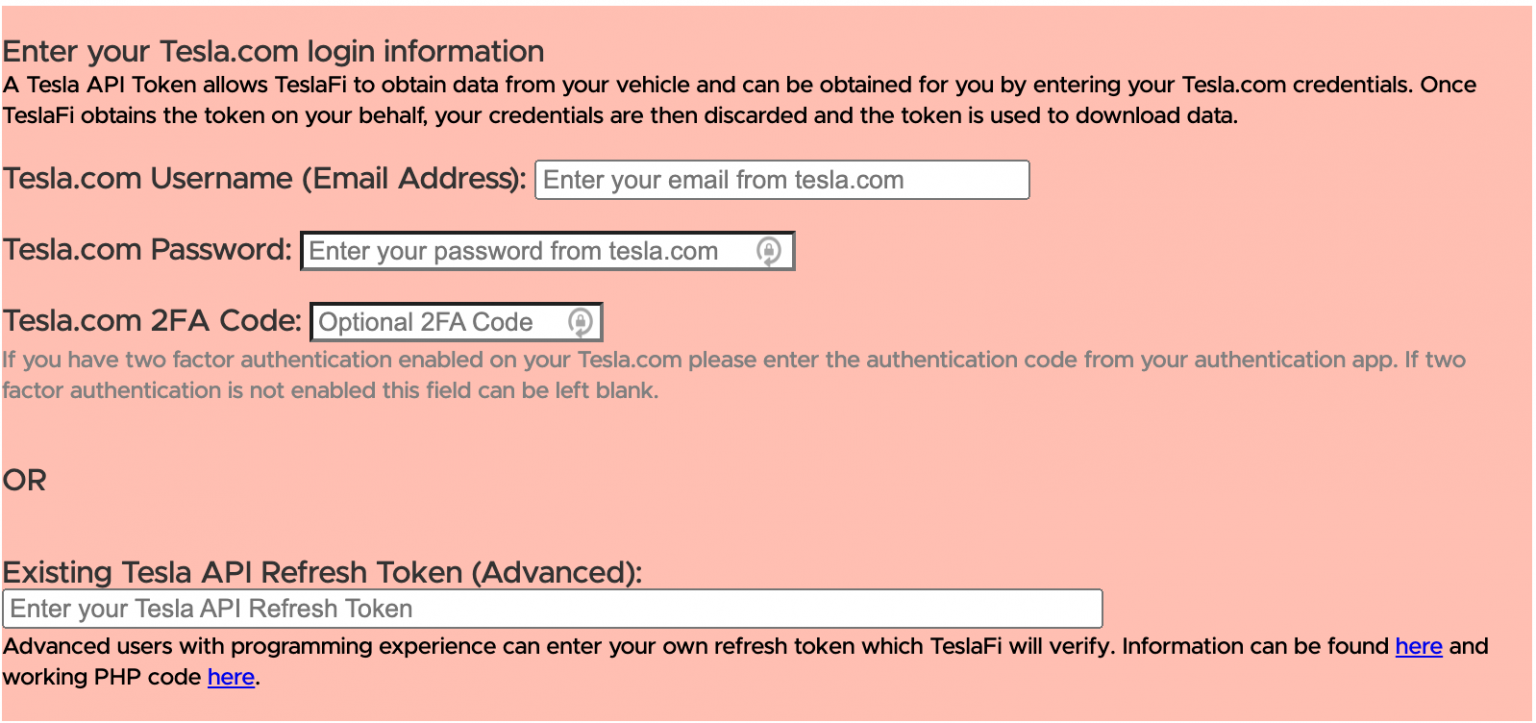
Task: Click the 'OR' separator text
Action: pyautogui.click(x=25, y=480)
